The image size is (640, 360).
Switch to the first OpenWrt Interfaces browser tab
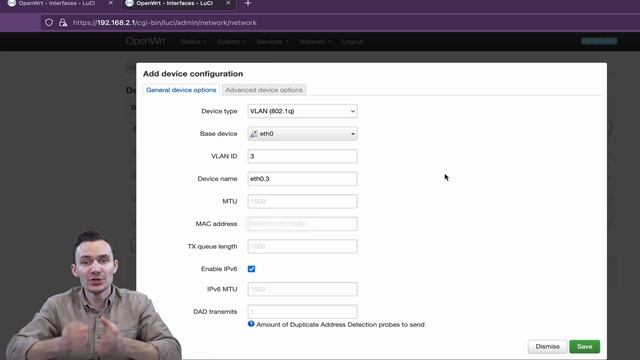(x=57, y=3)
